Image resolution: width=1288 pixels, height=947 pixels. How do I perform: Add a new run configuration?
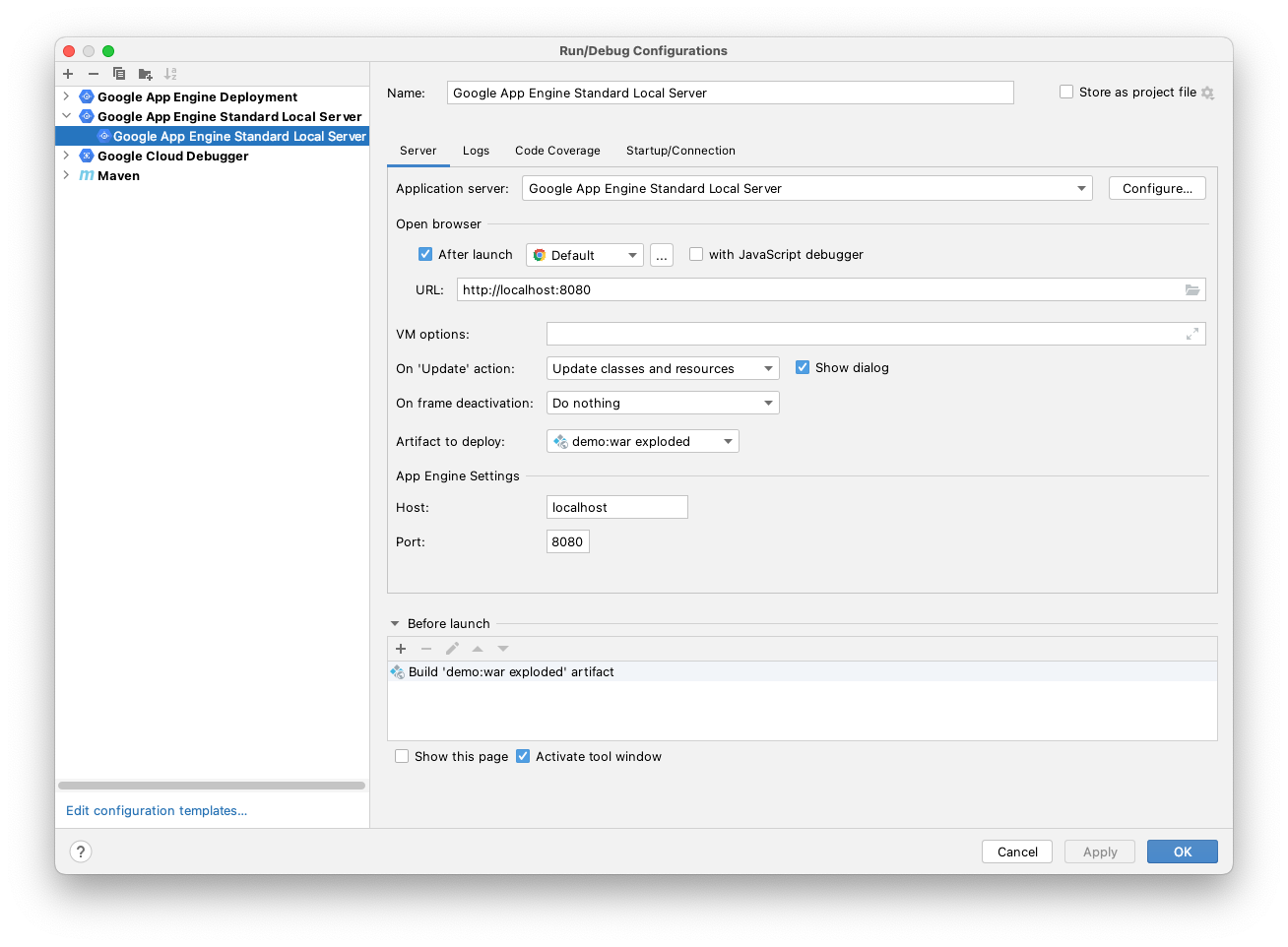[x=67, y=74]
